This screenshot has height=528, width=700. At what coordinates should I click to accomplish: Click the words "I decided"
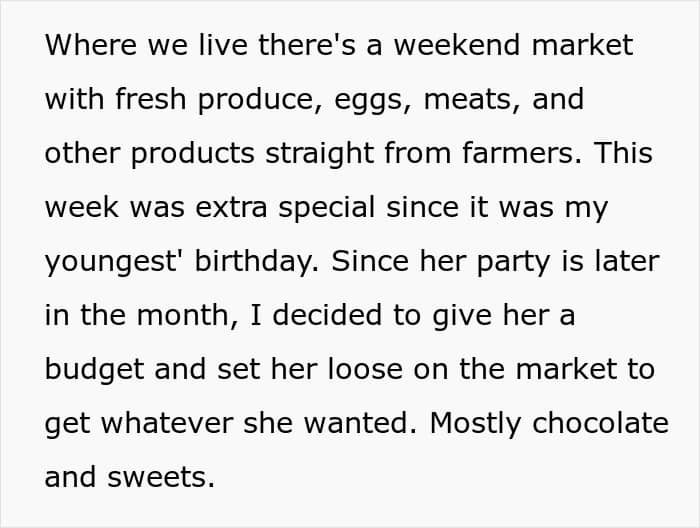coord(316,315)
